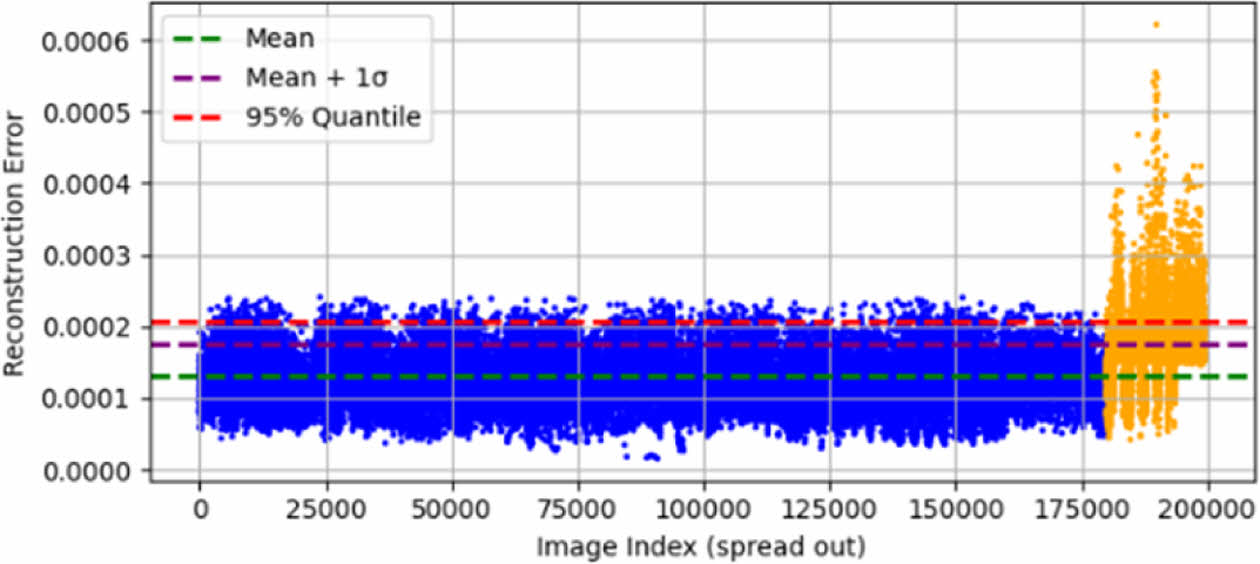This screenshot has width=1260, height=564.
Task: Select the red dashed swatch in legend
Action: 202,118
